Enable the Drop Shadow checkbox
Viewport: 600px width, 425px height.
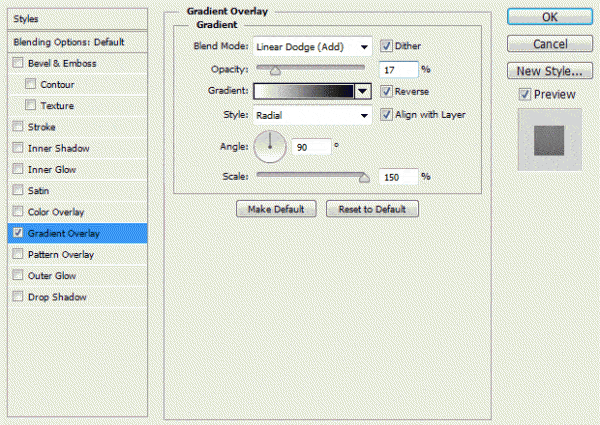tap(18, 297)
